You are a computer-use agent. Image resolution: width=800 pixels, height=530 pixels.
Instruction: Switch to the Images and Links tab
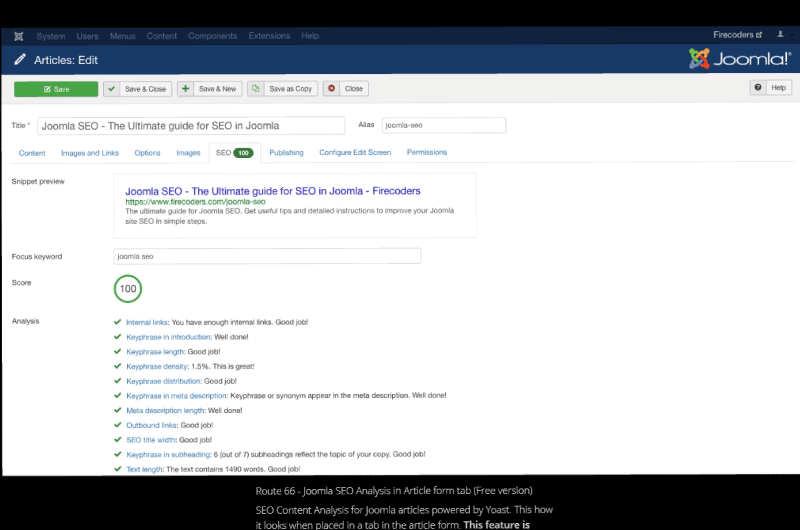click(x=90, y=153)
